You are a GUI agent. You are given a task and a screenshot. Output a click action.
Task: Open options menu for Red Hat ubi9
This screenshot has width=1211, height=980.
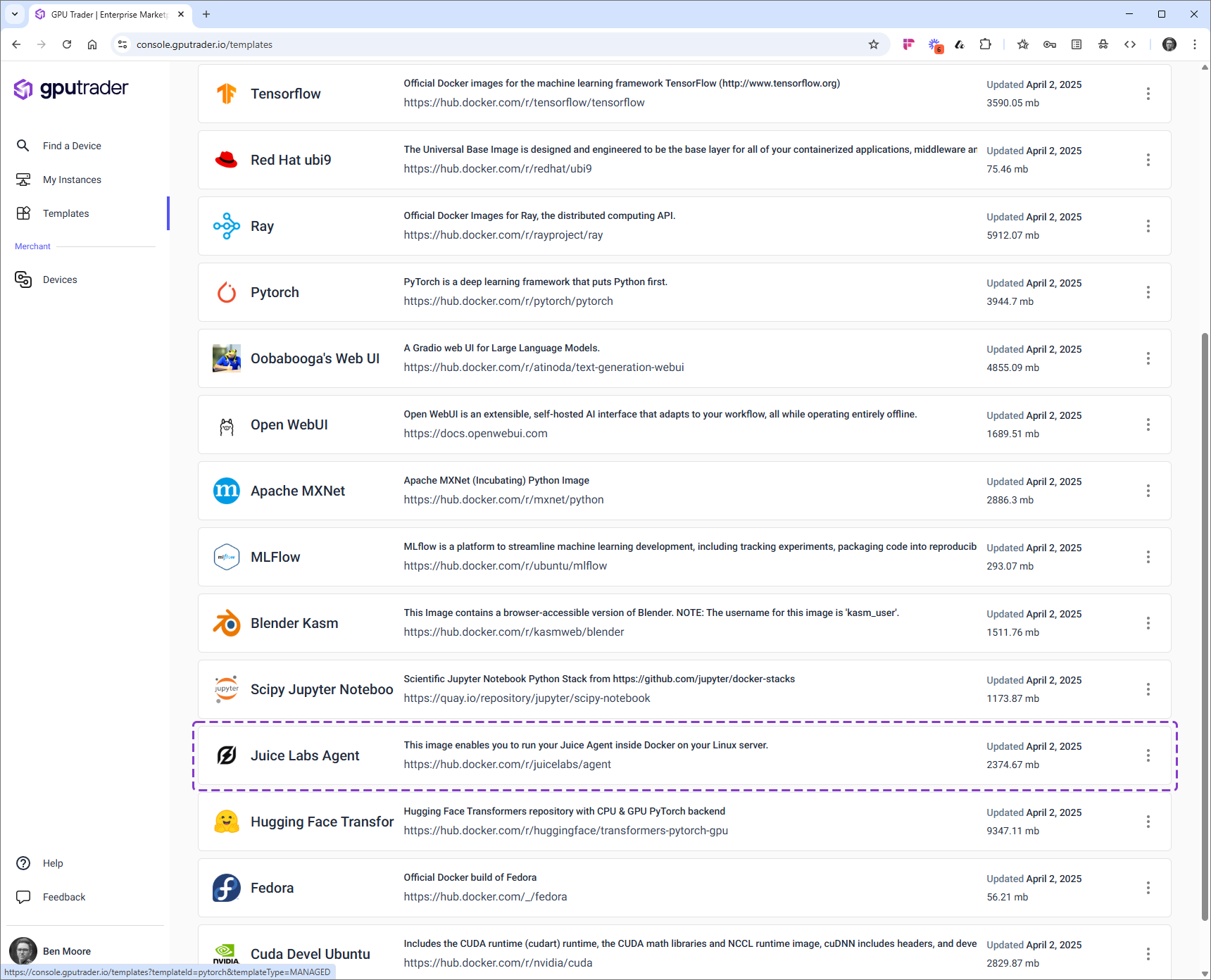point(1148,160)
